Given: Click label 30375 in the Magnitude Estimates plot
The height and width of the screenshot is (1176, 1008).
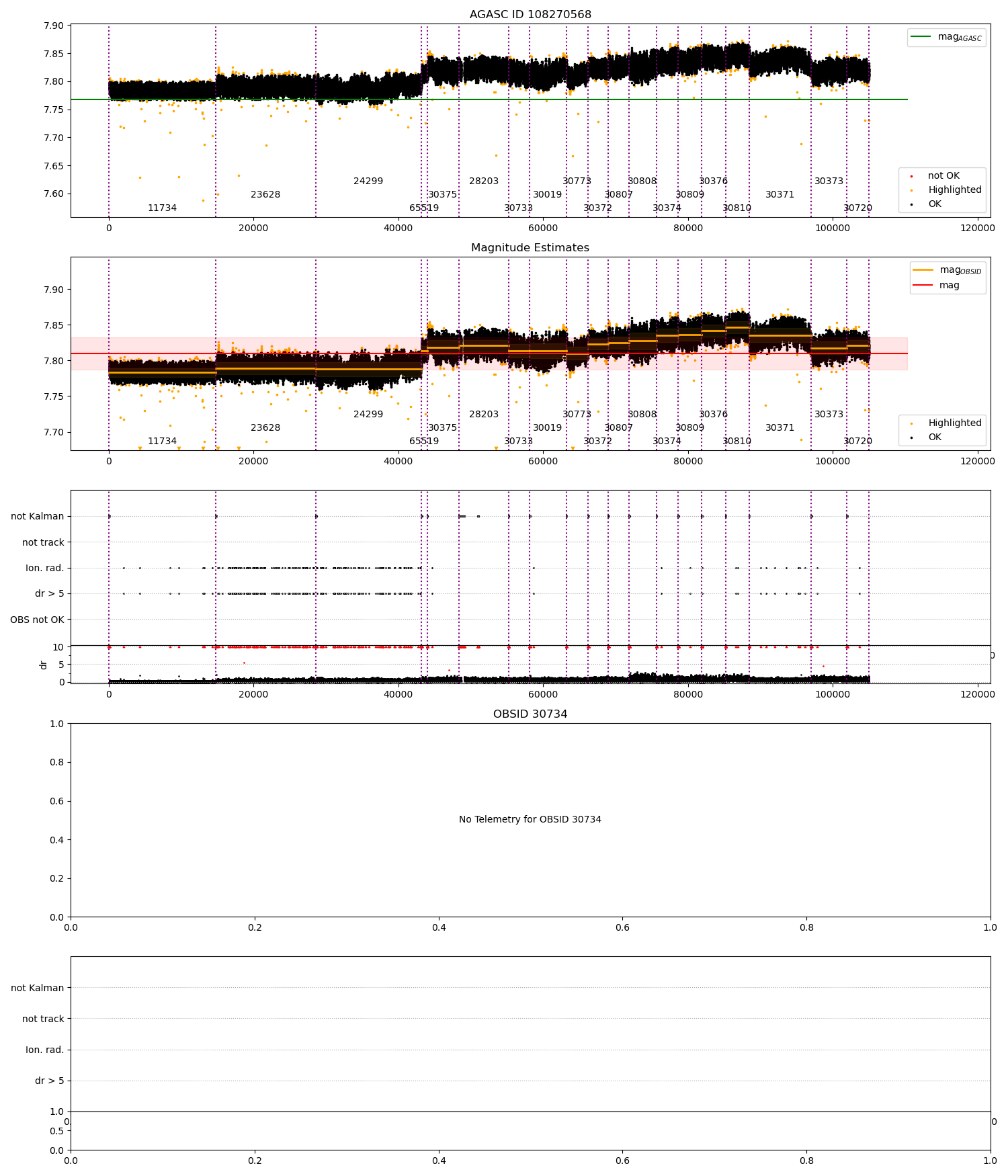Looking at the screenshot, I should tap(443, 428).
